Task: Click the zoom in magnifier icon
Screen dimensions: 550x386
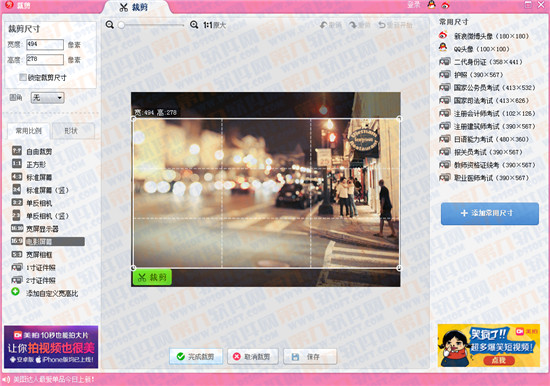Action: [x=194, y=25]
